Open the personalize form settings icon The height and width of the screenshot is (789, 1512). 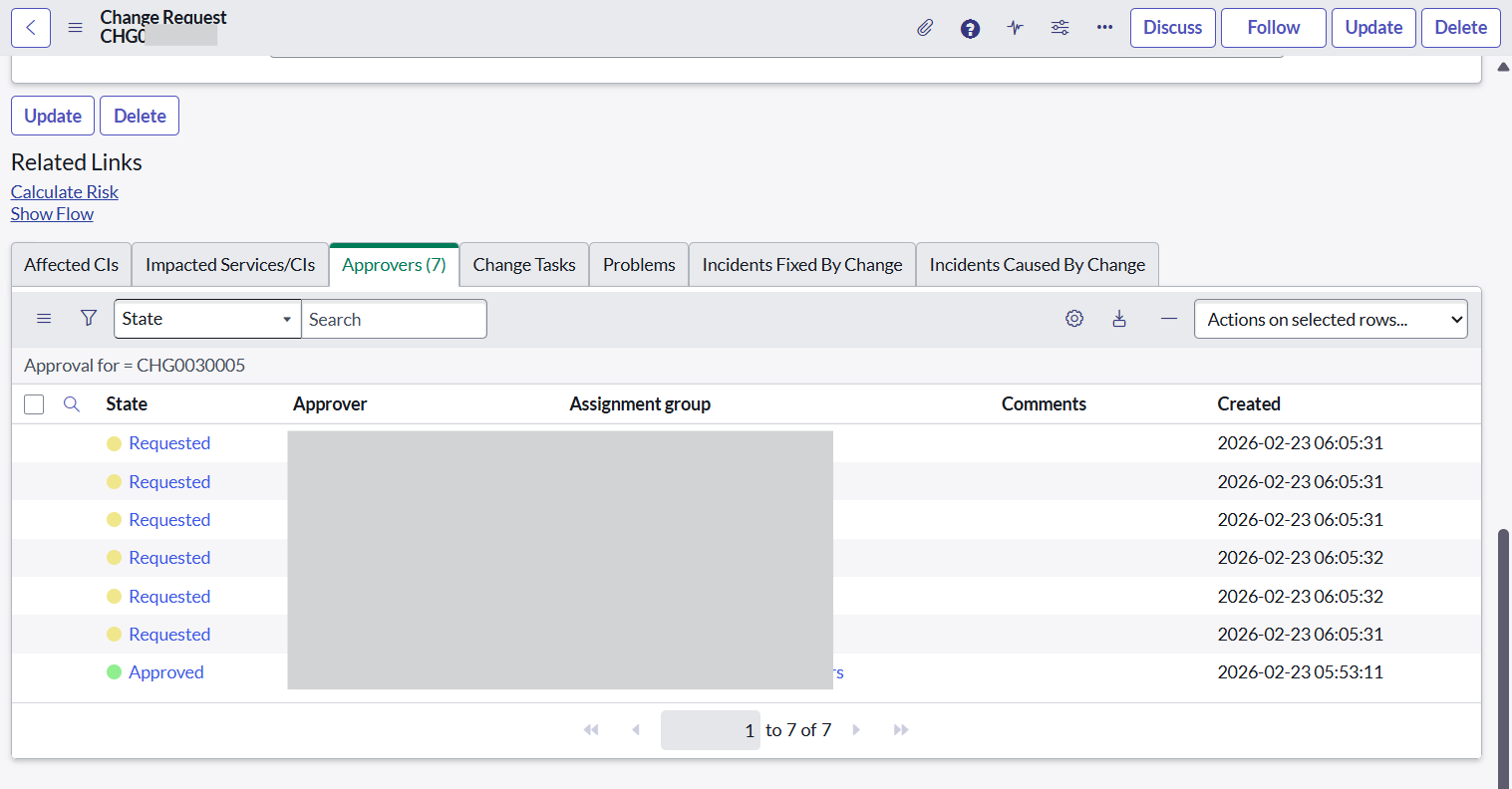click(1059, 28)
